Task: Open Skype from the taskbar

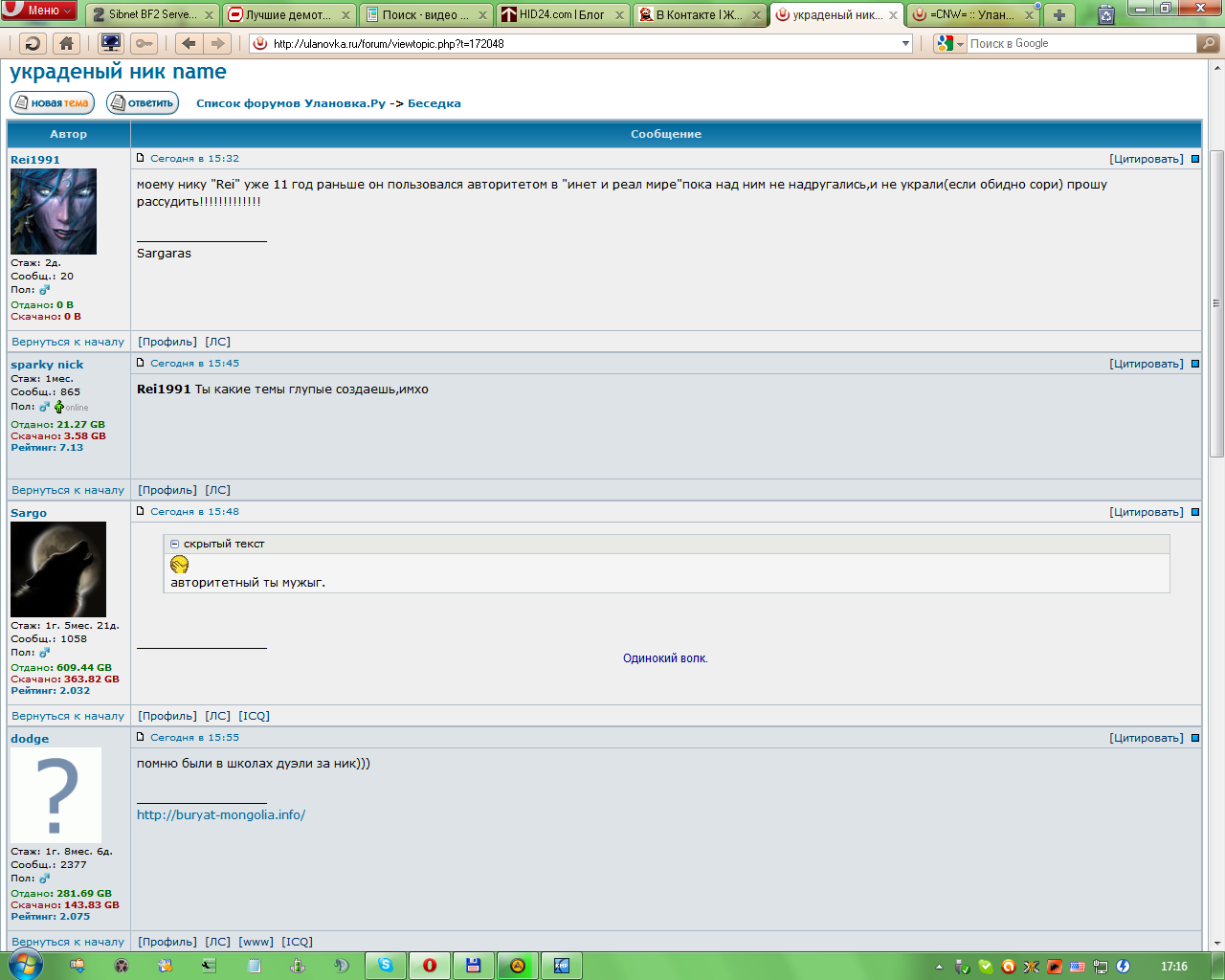Action: click(385, 966)
